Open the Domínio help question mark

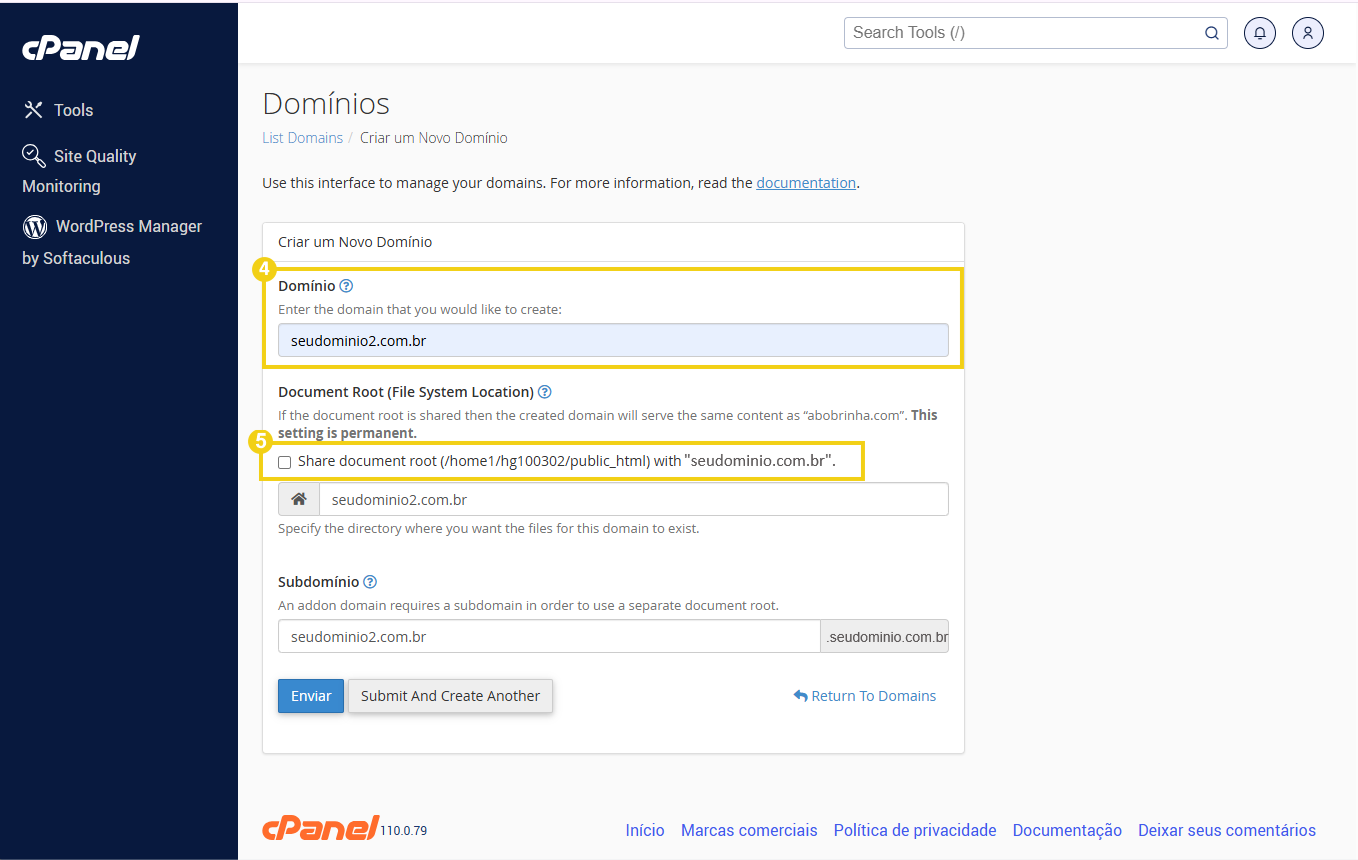click(x=345, y=285)
